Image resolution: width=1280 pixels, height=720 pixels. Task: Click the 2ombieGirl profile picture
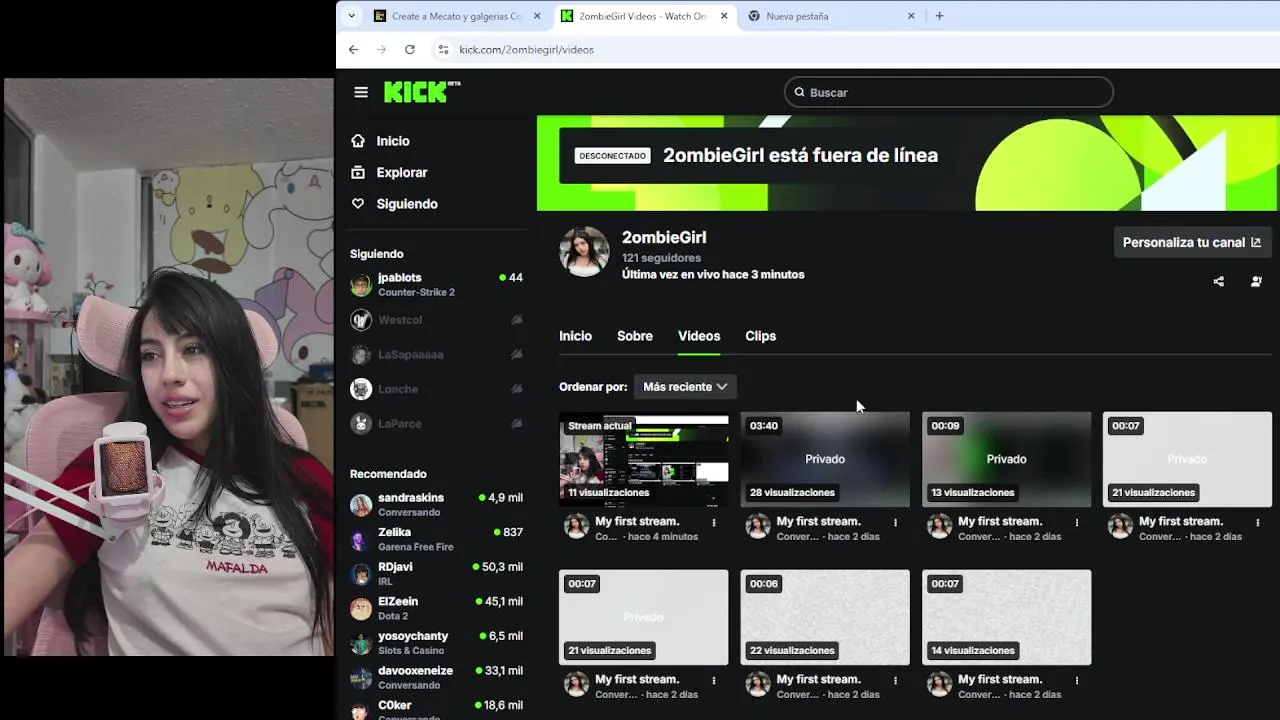tap(584, 251)
